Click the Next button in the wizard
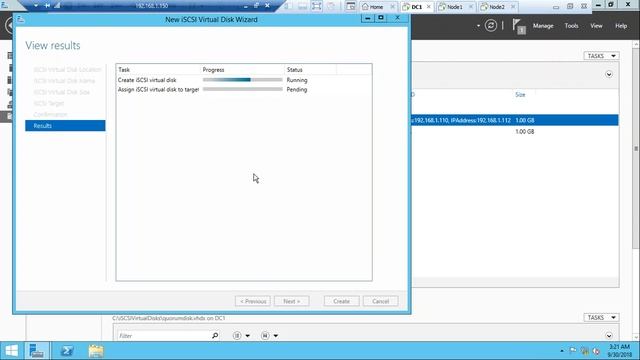The width and height of the screenshot is (640, 360). pyautogui.click(x=292, y=301)
